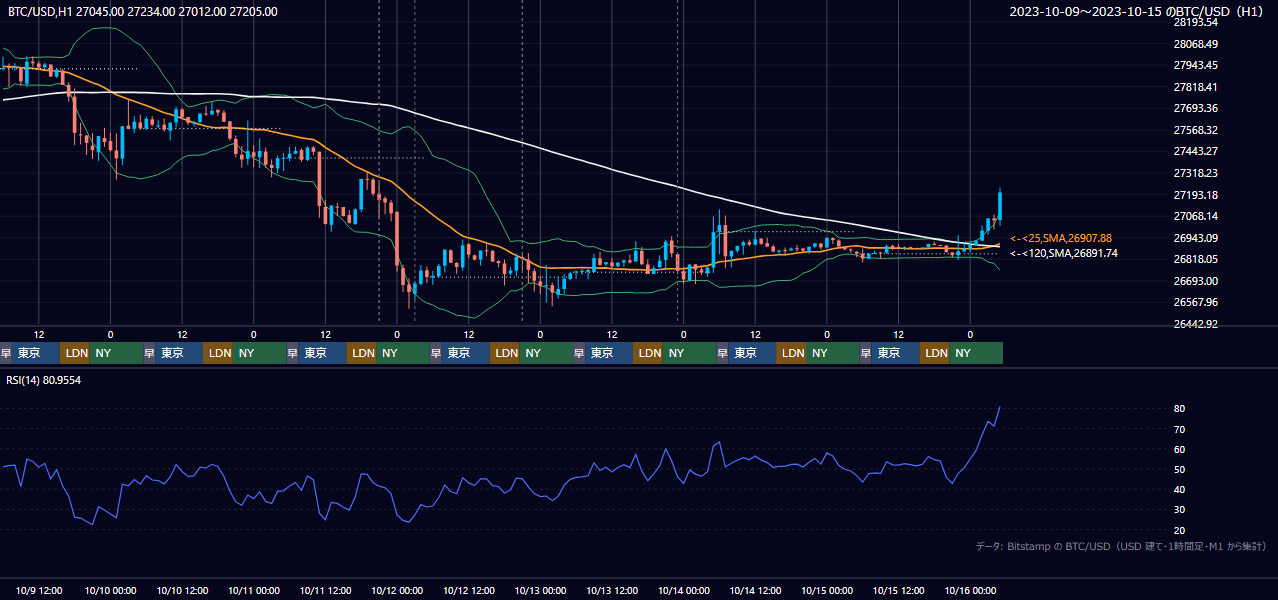Viewport: 1278px width, 600px height.
Task: Click the RSI scale value 20
Action: pyautogui.click(x=1179, y=530)
